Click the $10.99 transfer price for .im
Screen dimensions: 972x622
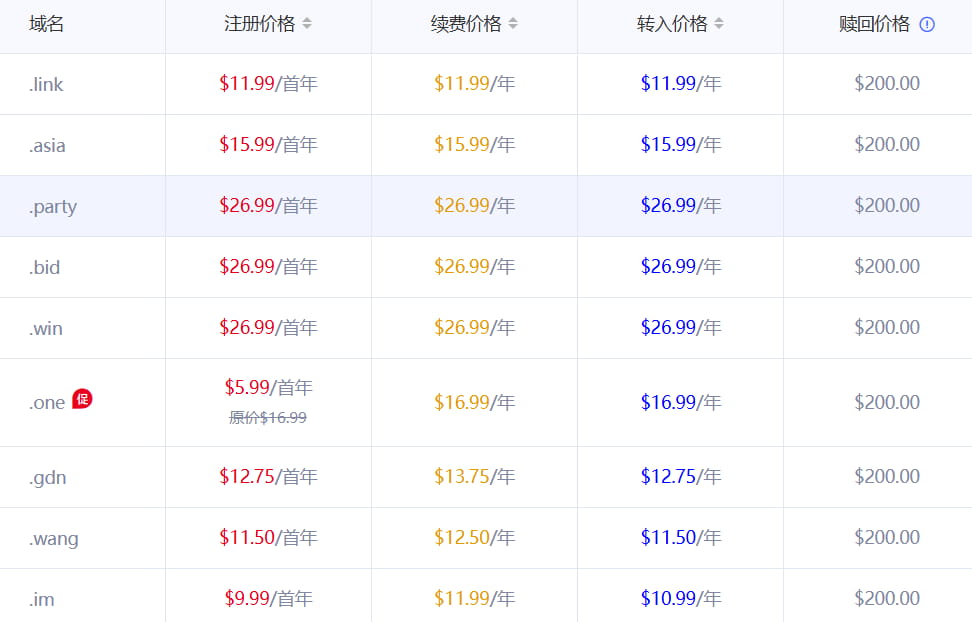(668, 599)
